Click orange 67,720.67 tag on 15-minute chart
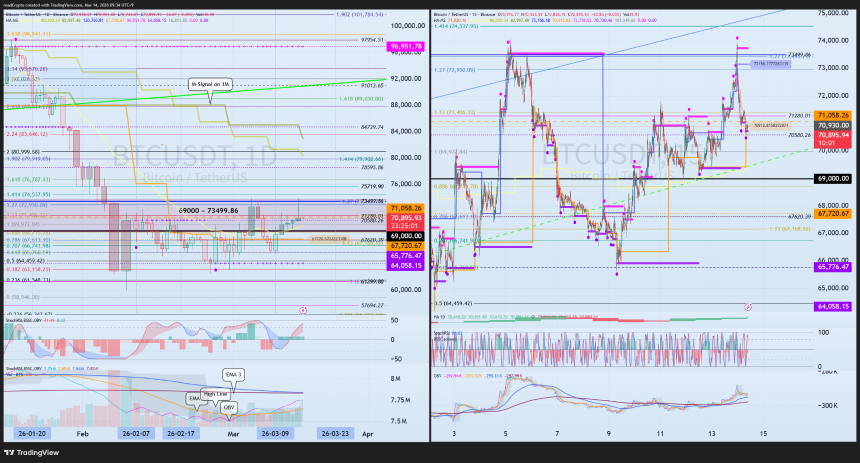Image resolution: width=860 pixels, height=463 pixels. [x=833, y=213]
